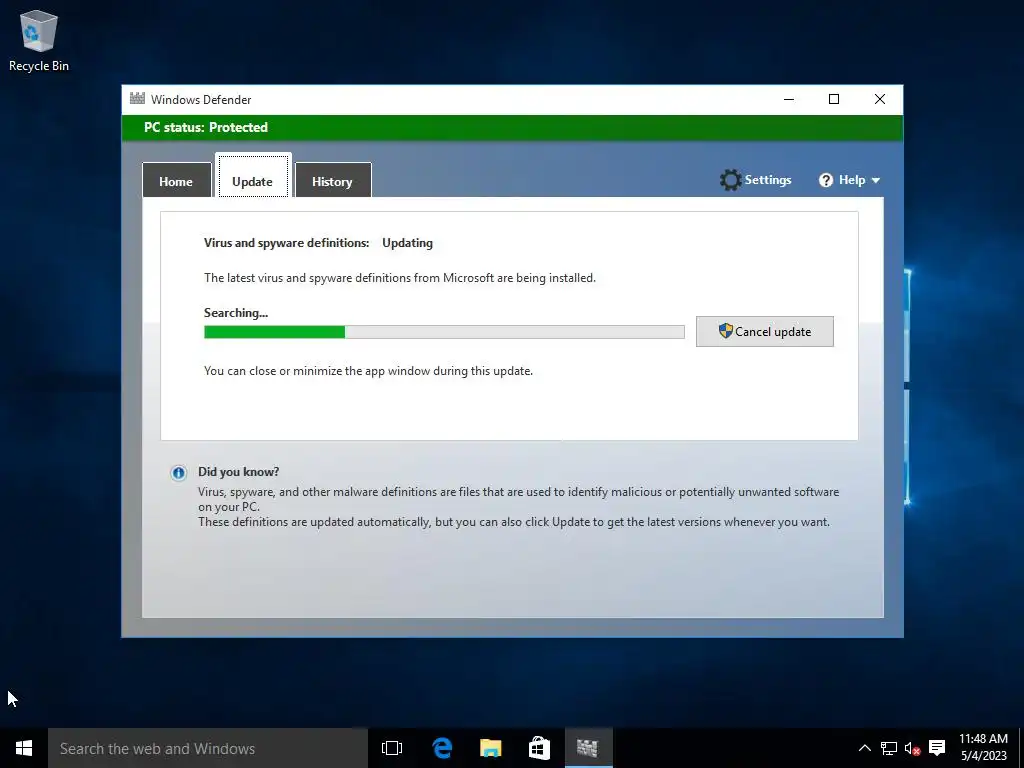Click 'Virus and spyware definitions:' label
The image size is (1024, 768).
point(287,243)
